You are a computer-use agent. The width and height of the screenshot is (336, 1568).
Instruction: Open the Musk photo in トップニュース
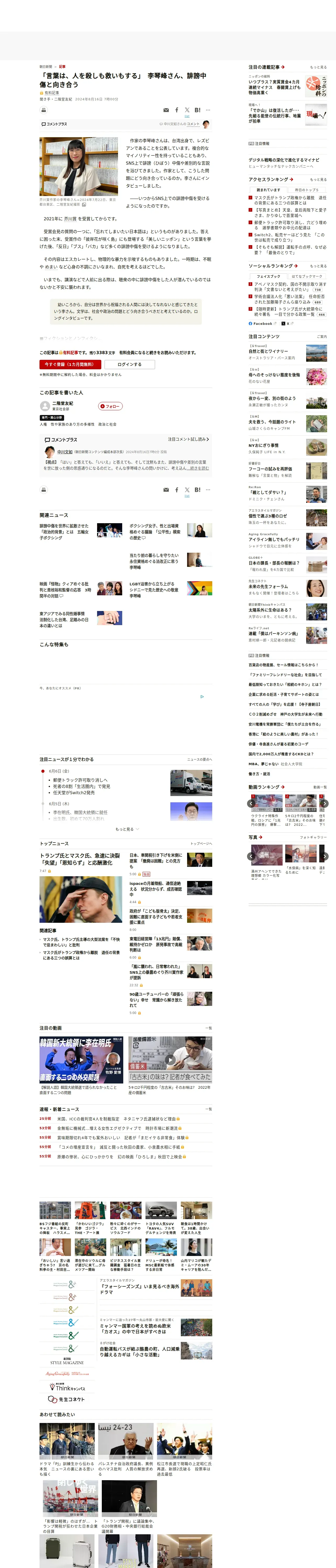pos(81,900)
